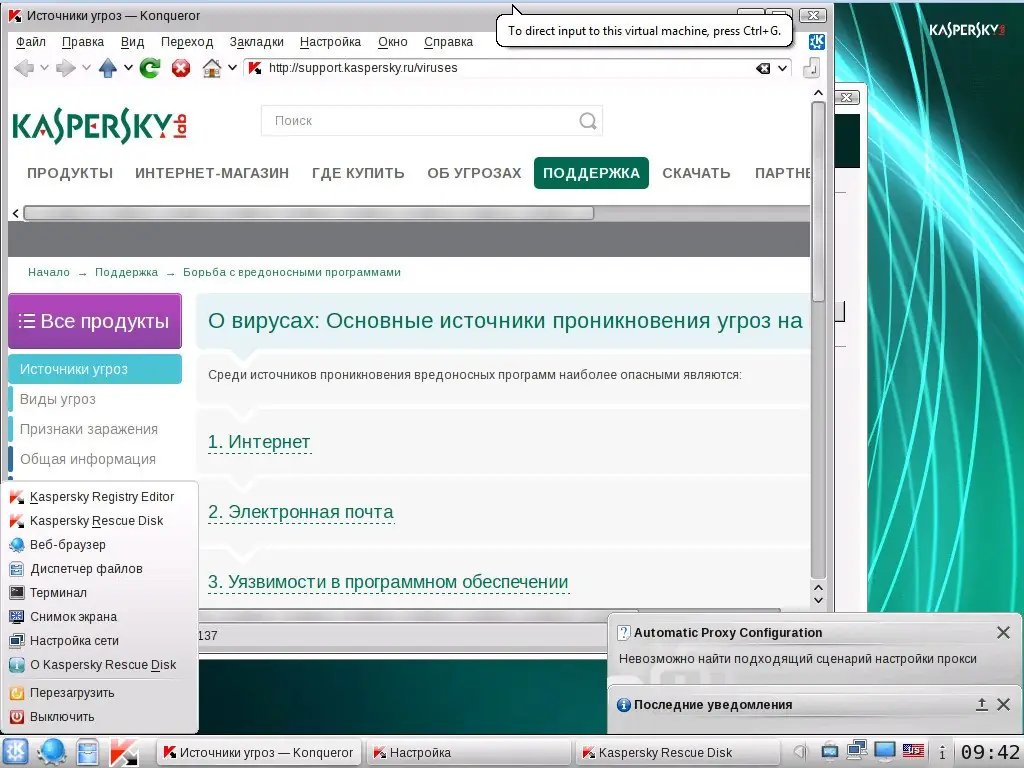Open the Закладки menu
Image resolution: width=1024 pixels, height=768 pixels.
click(x=256, y=41)
